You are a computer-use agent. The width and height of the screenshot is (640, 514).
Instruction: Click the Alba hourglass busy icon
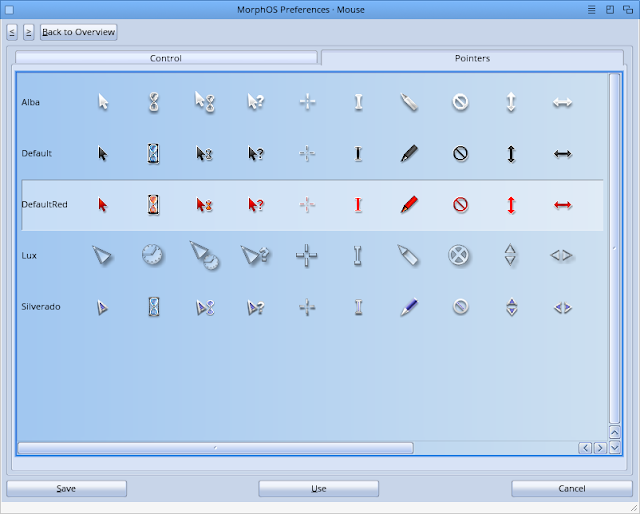click(154, 102)
